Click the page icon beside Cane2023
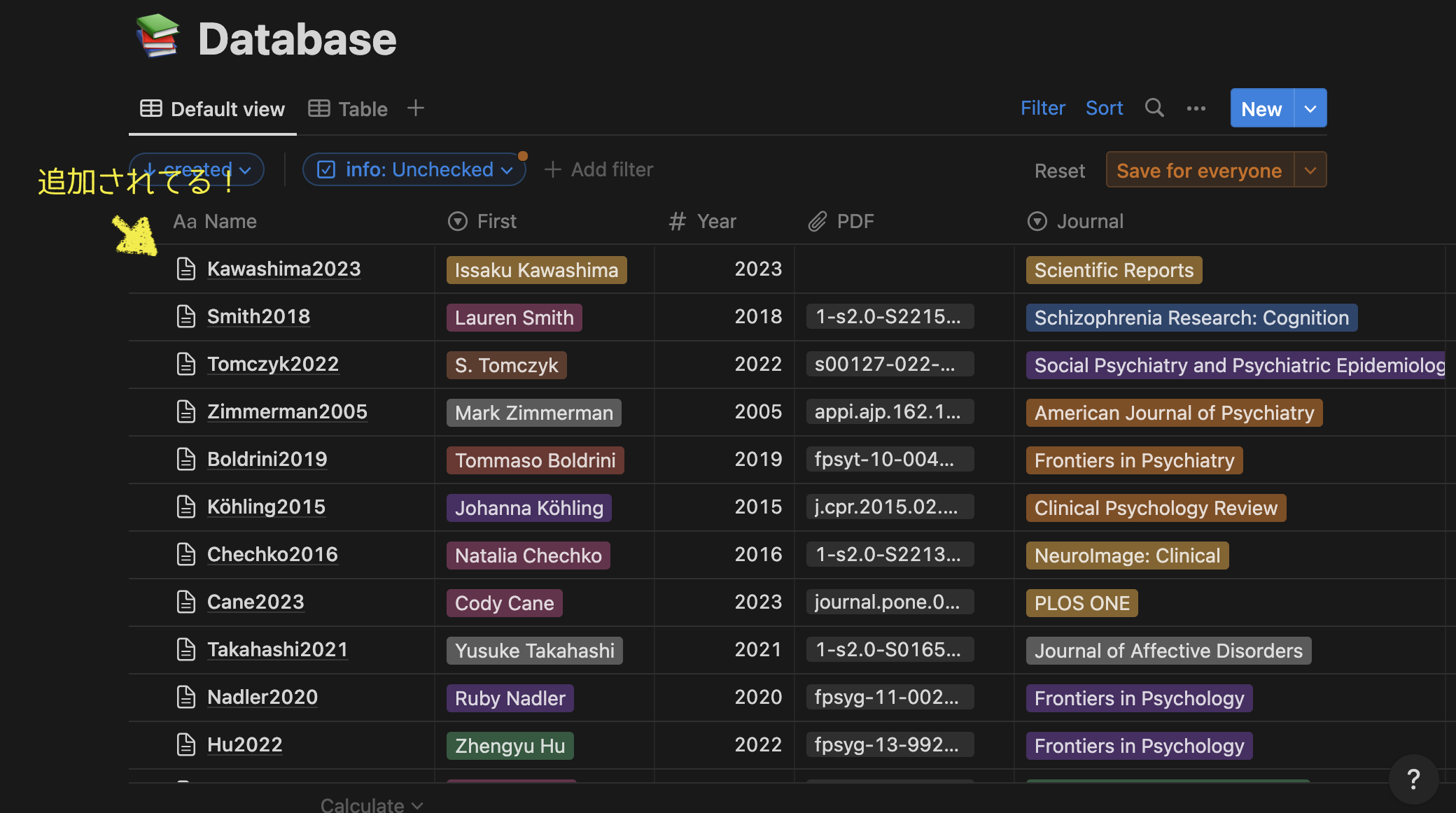Viewport: 1456px width, 813px height. tap(185, 602)
